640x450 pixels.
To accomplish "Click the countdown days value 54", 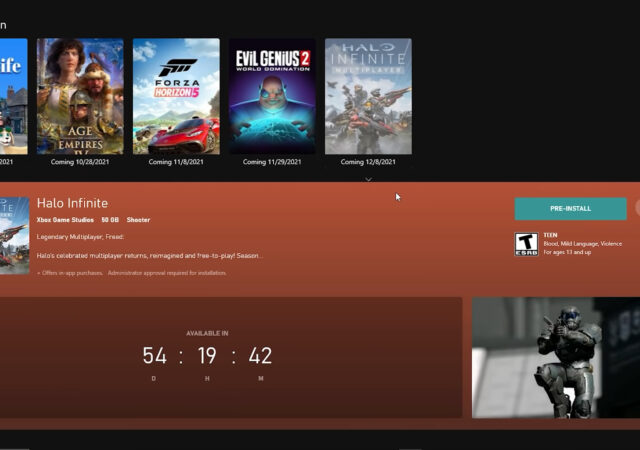I will point(155,356).
